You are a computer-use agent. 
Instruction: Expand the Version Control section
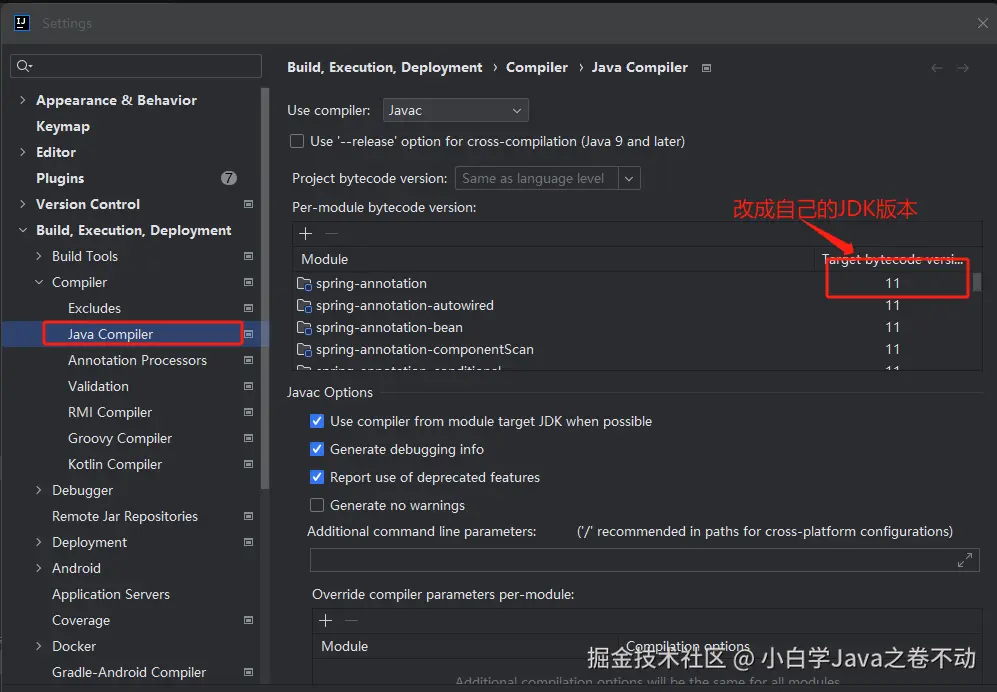click(23, 204)
